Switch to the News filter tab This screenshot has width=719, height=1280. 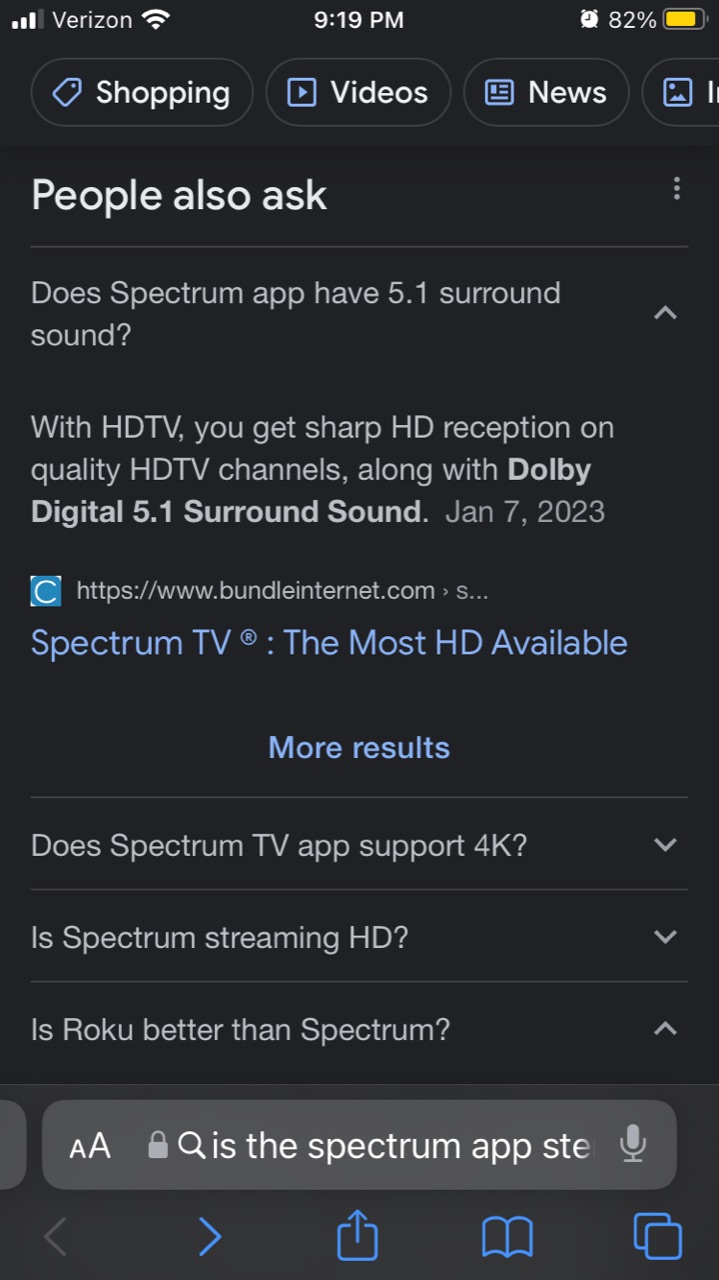(x=546, y=92)
